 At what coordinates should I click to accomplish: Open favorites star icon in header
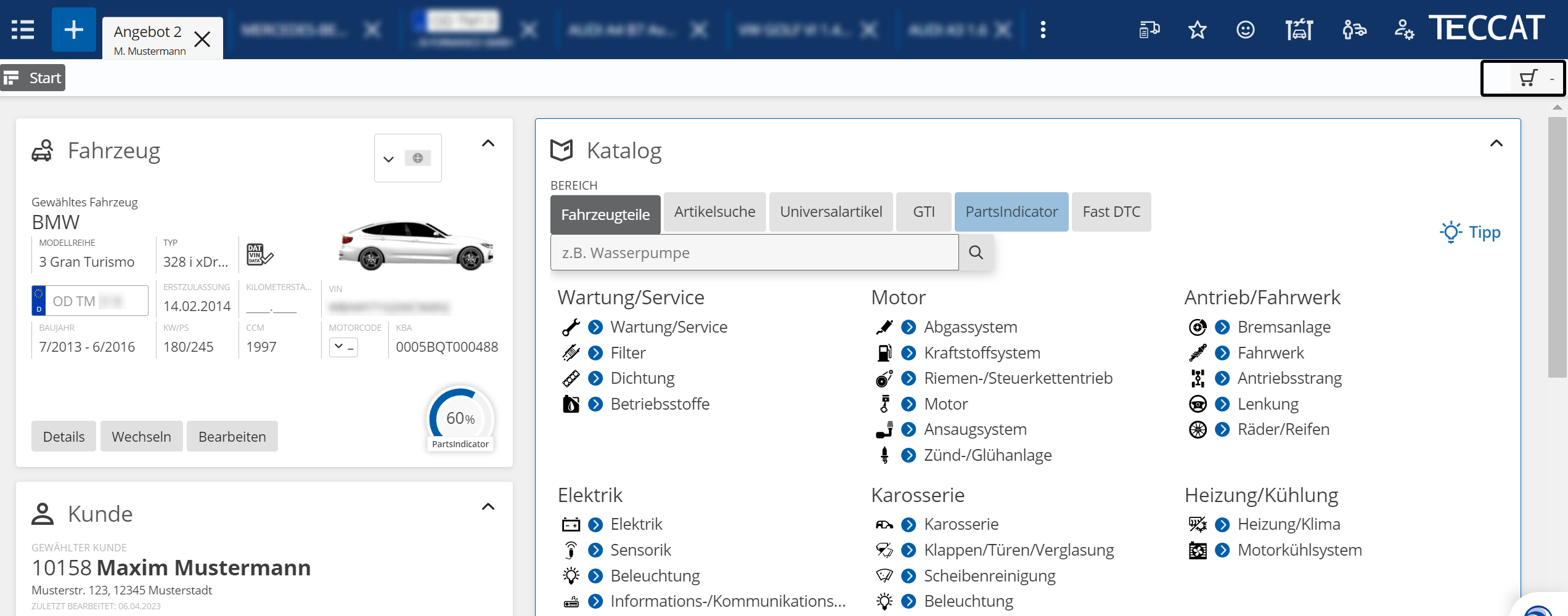pyautogui.click(x=1197, y=30)
